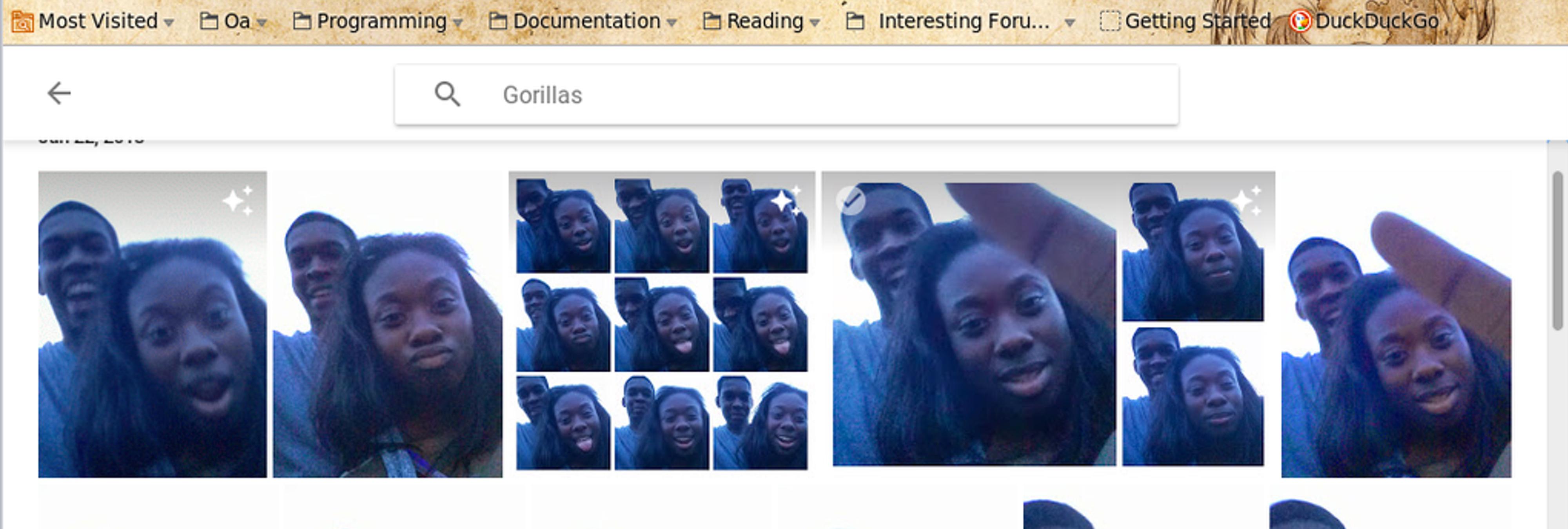Open the Interesting Foru... bookmarks folder
Viewport: 1568px width, 529px height.
[x=960, y=21]
